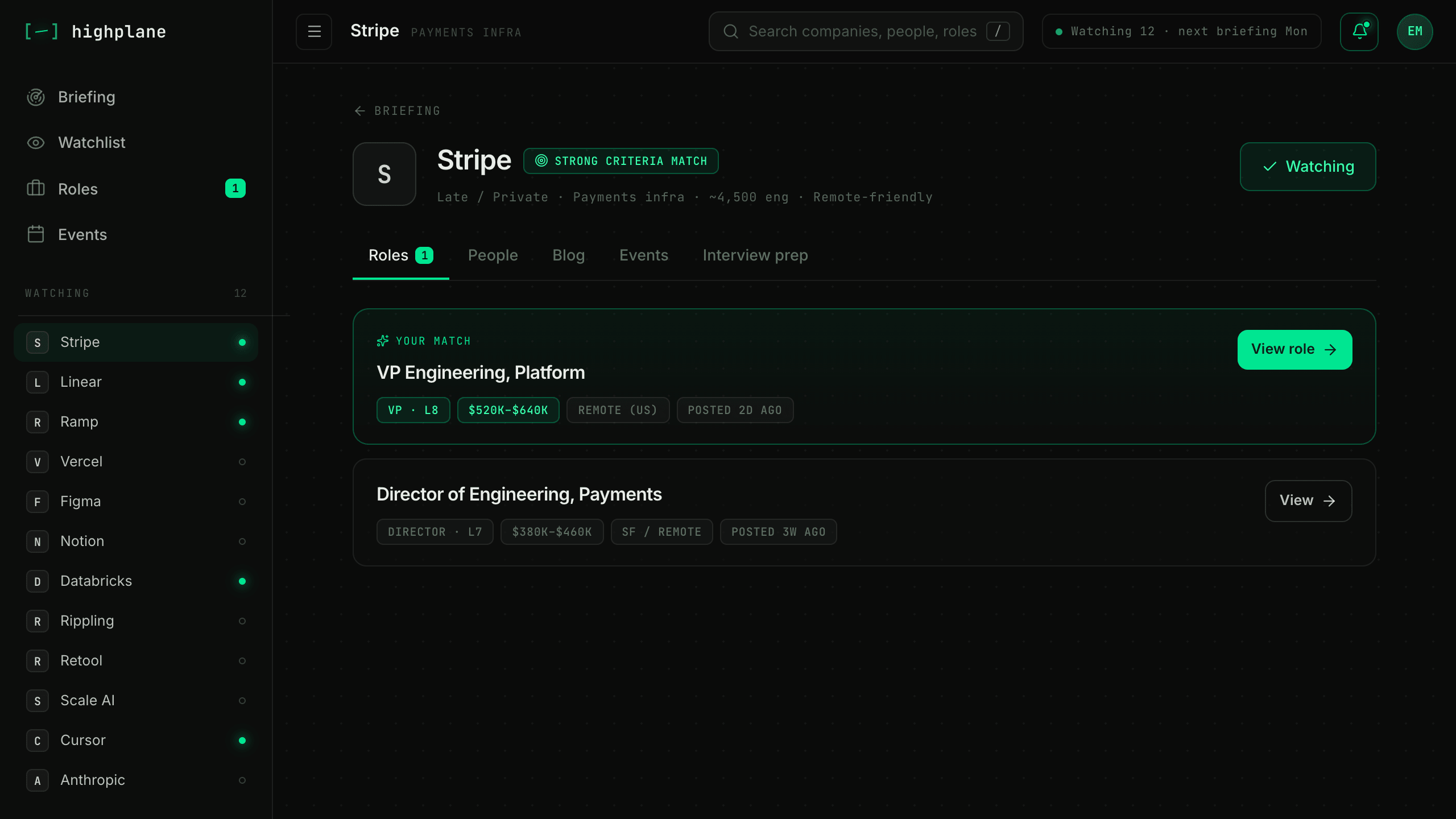Viewport: 1456px width, 819px height.
Task: Click the Vercel letter avatar
Action: (x=38, y=462)
